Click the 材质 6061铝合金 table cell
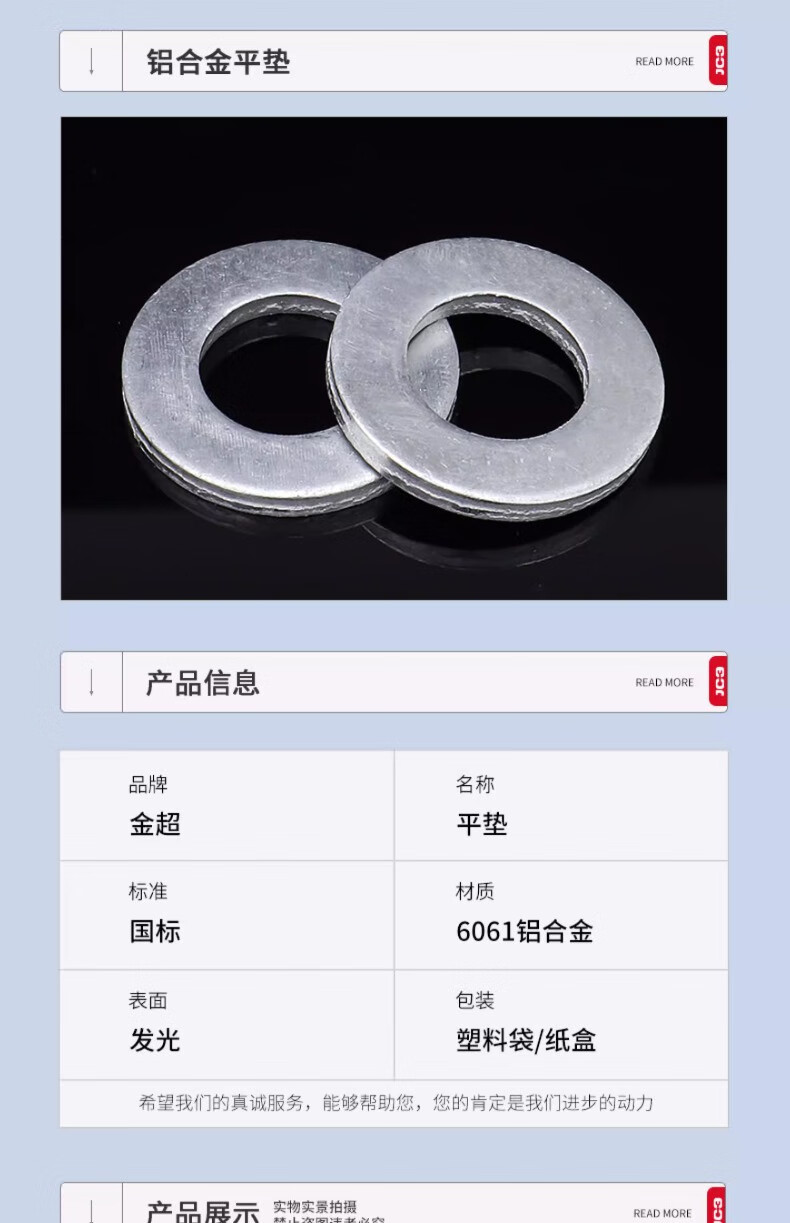Image resolution: width=790 pixels, height=1223 pixels. (x=562, y=915)
